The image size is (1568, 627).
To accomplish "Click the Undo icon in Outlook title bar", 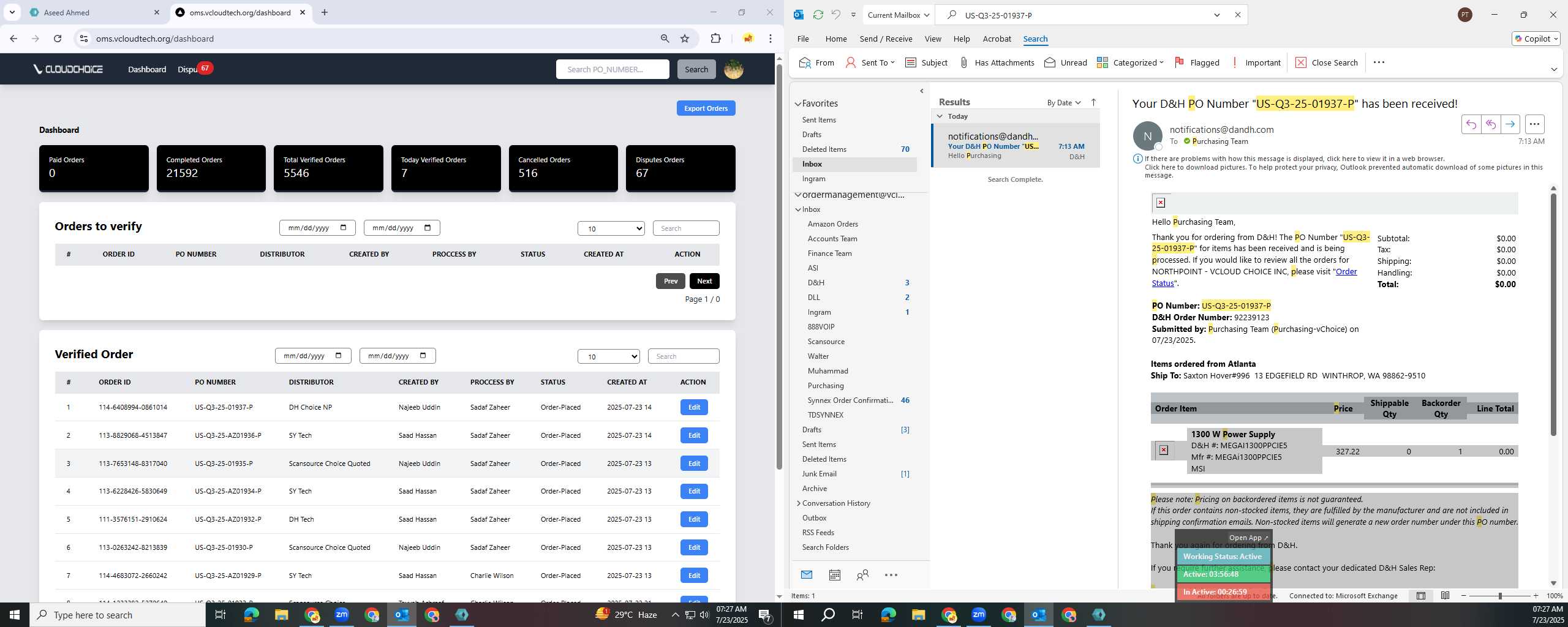I will click(836, 15).
